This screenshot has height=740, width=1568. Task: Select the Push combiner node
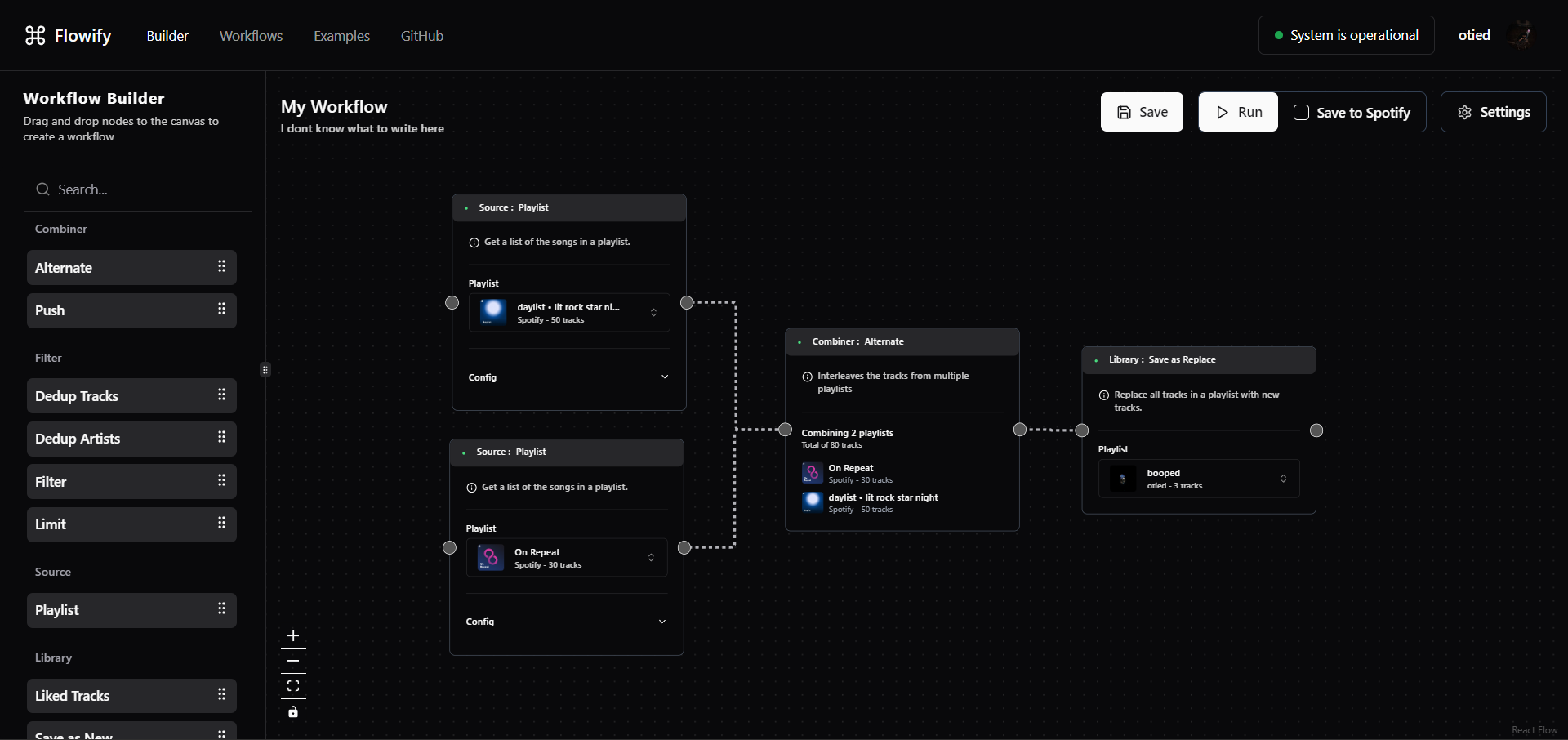131,310
